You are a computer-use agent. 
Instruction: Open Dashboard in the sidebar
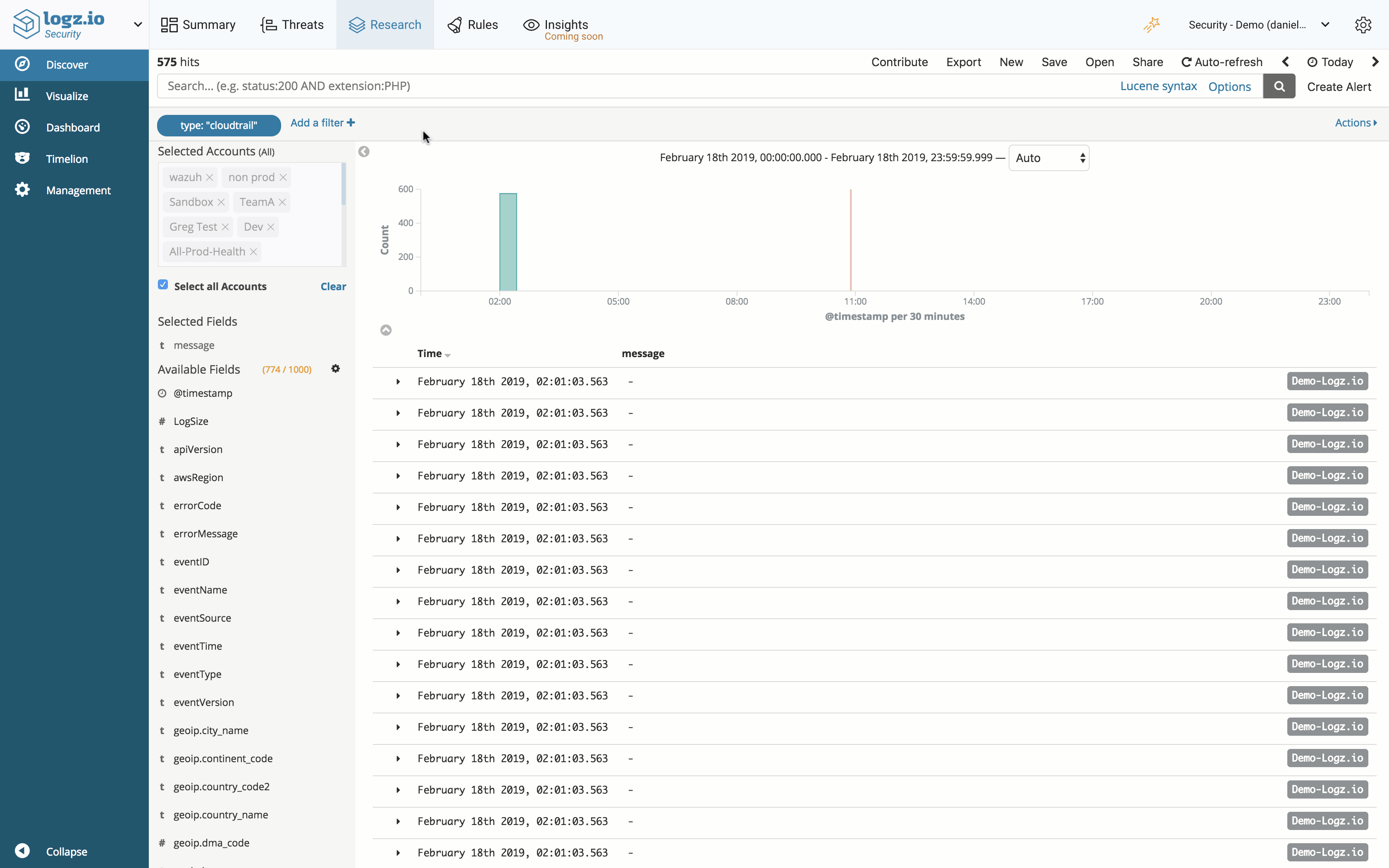[x=74, y=127]
